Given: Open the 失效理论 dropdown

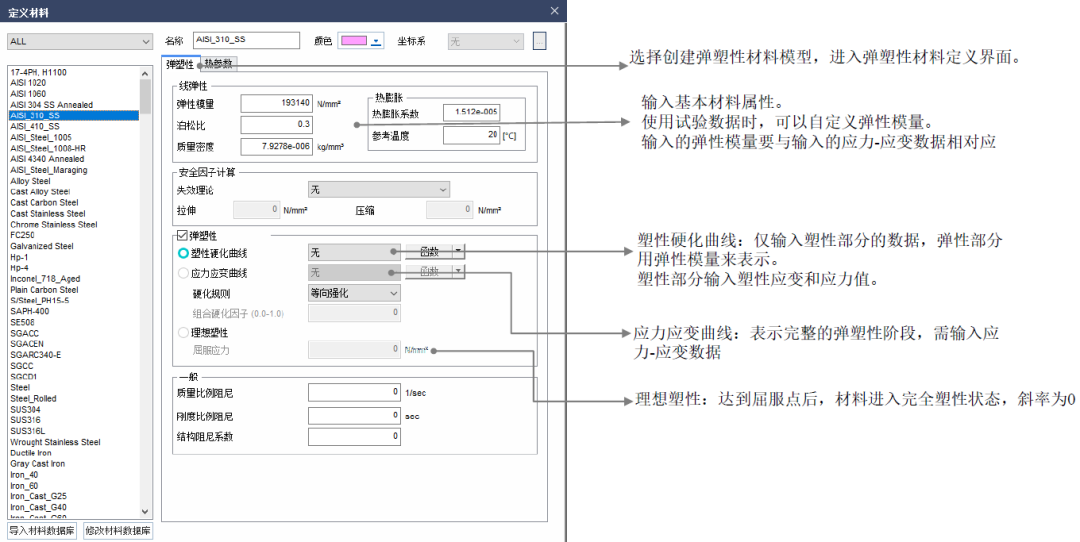Looking at the screenshot, I should 380,189.
